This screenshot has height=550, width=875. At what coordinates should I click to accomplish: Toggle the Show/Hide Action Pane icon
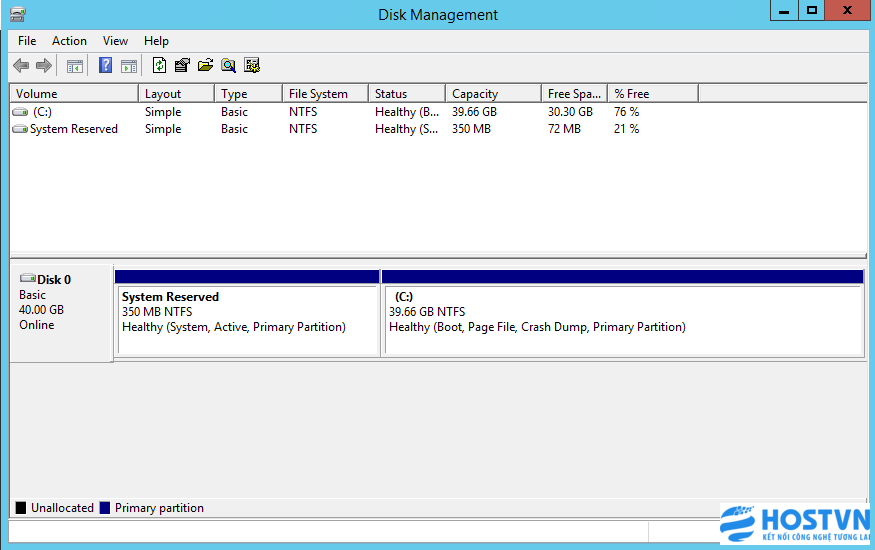point(129,66)
